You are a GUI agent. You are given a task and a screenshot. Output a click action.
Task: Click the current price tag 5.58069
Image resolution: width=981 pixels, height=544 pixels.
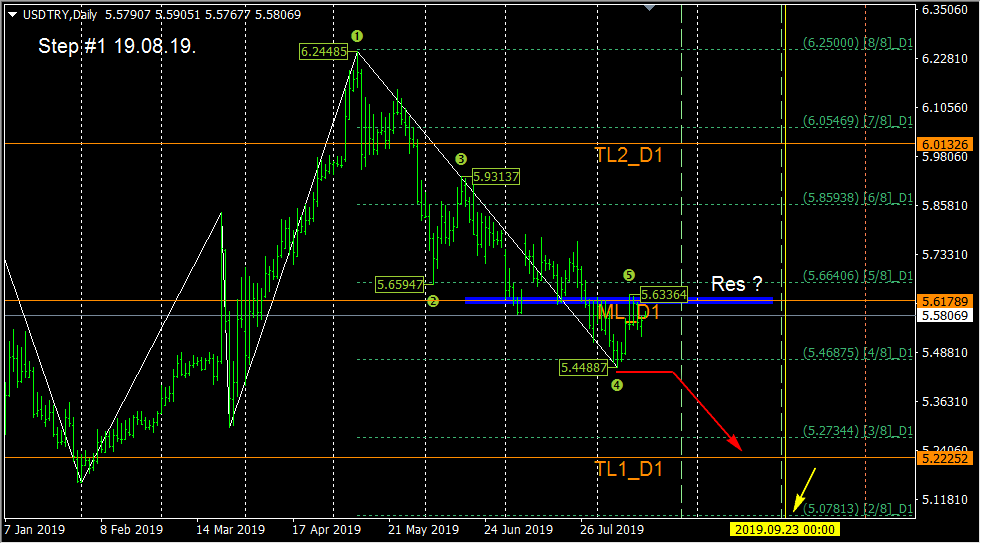pyautogui.click(x=945, y=316)
